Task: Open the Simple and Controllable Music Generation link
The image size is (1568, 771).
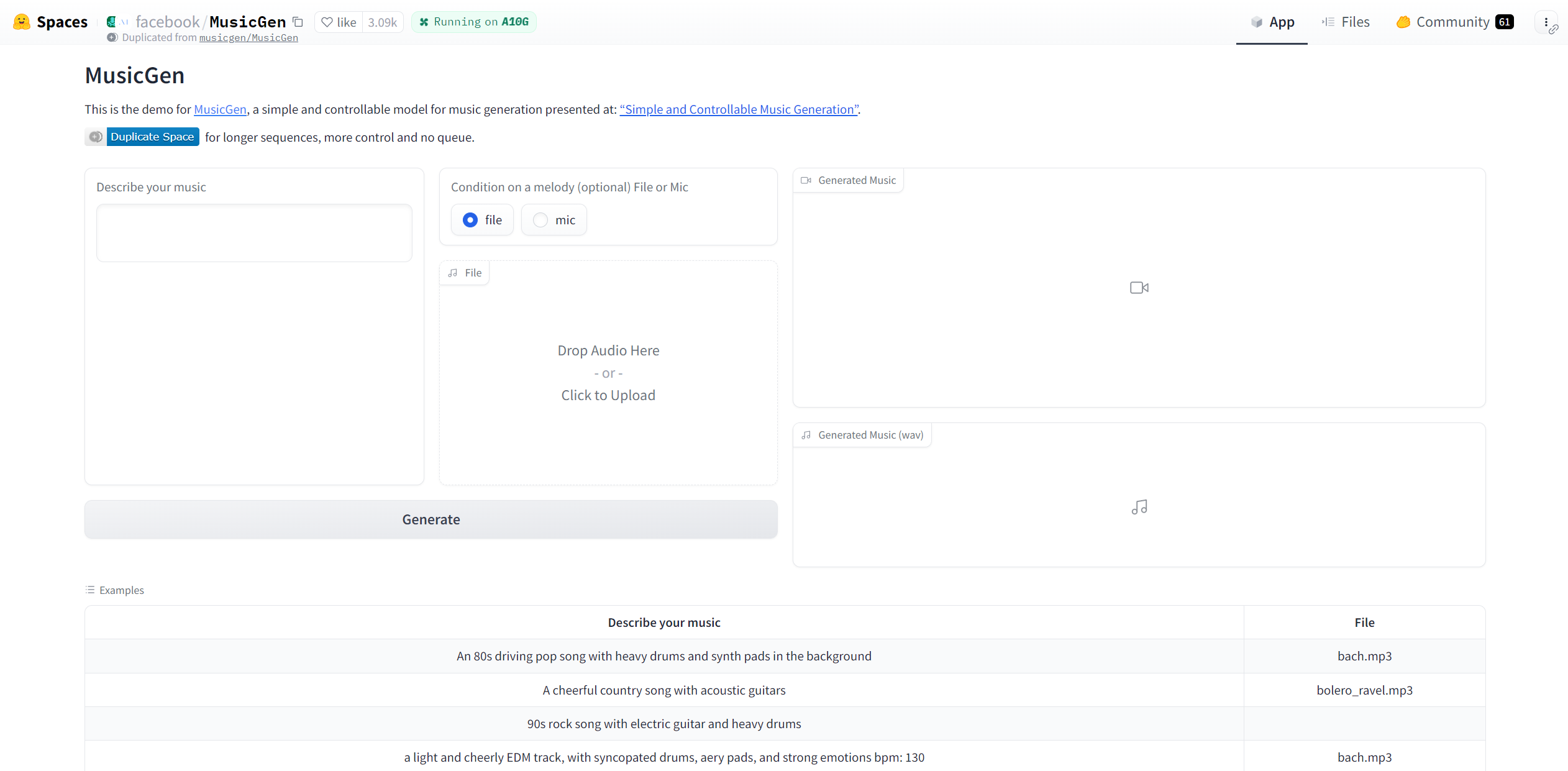Action: (739, 109)
